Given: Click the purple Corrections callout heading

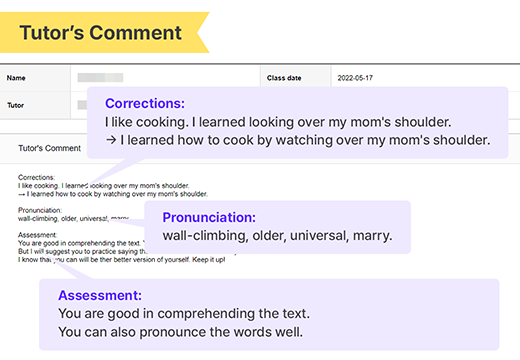Looking at the screenshot, I should (x=145, y=103).
